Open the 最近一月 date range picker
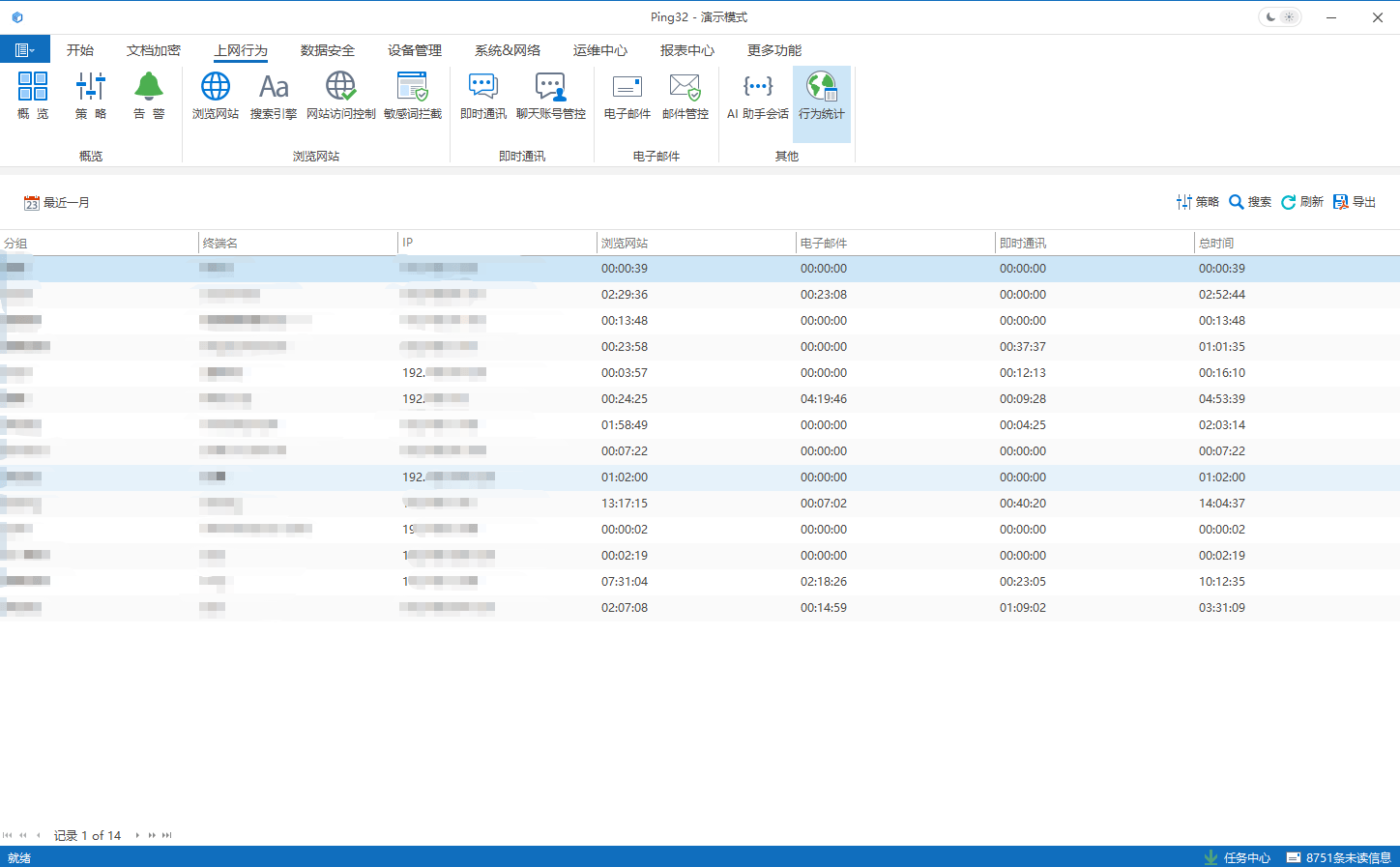Screen dimensions: 1400x867 (57, 203)
